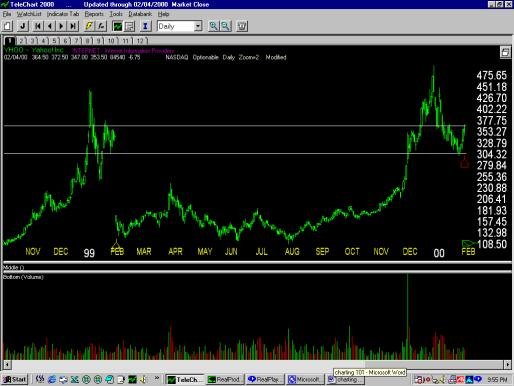The image size is (514, 386).
Task: Toggle the blue I-beam pointer tool
Action: click(x=145, y=26)
